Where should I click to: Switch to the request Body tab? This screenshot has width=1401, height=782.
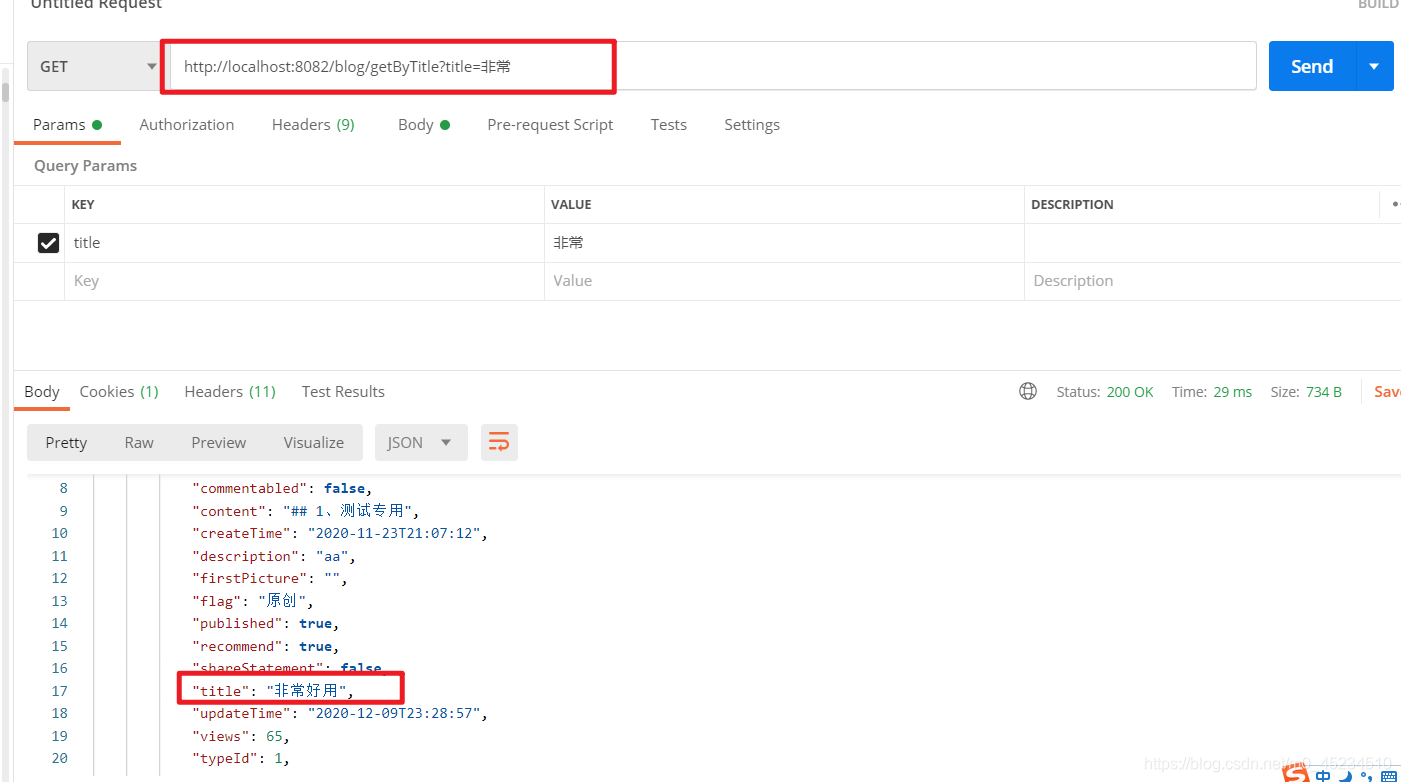point(424,125)
